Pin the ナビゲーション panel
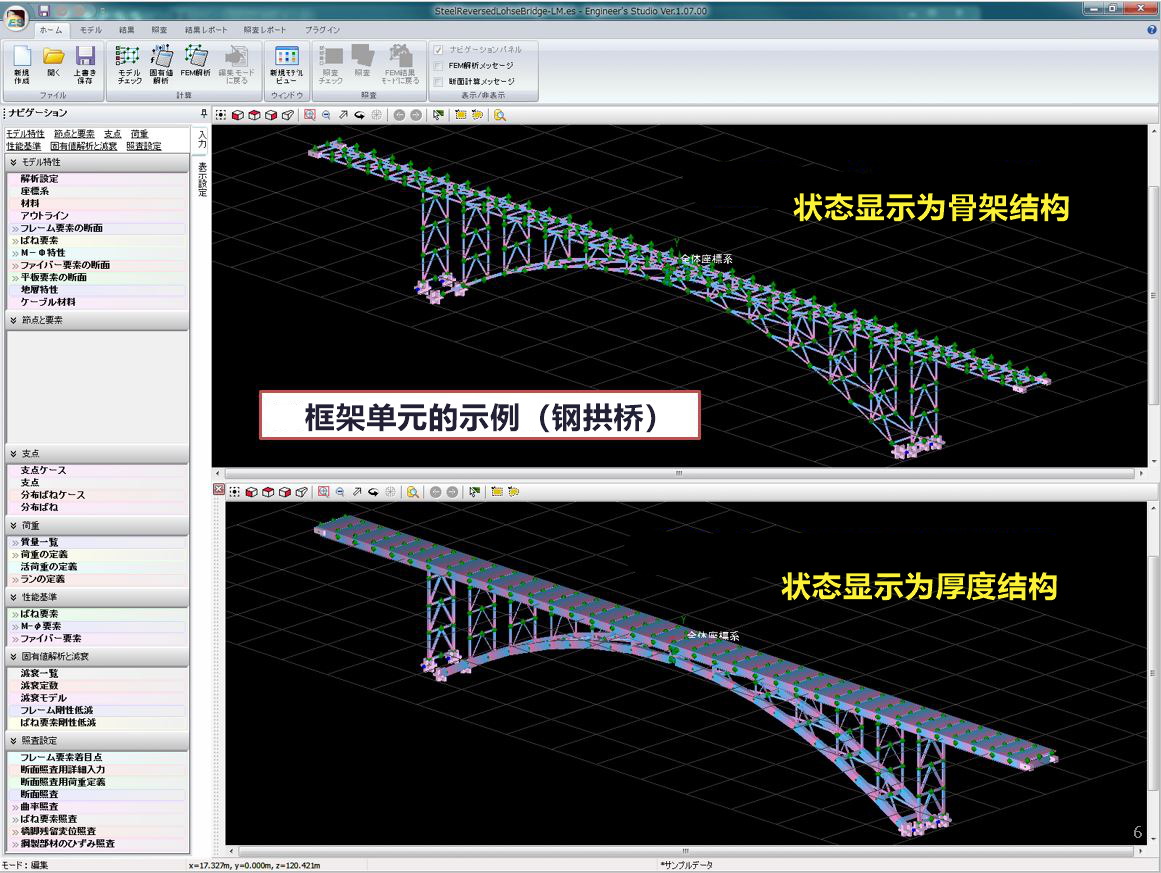 [x=204, y=113]
